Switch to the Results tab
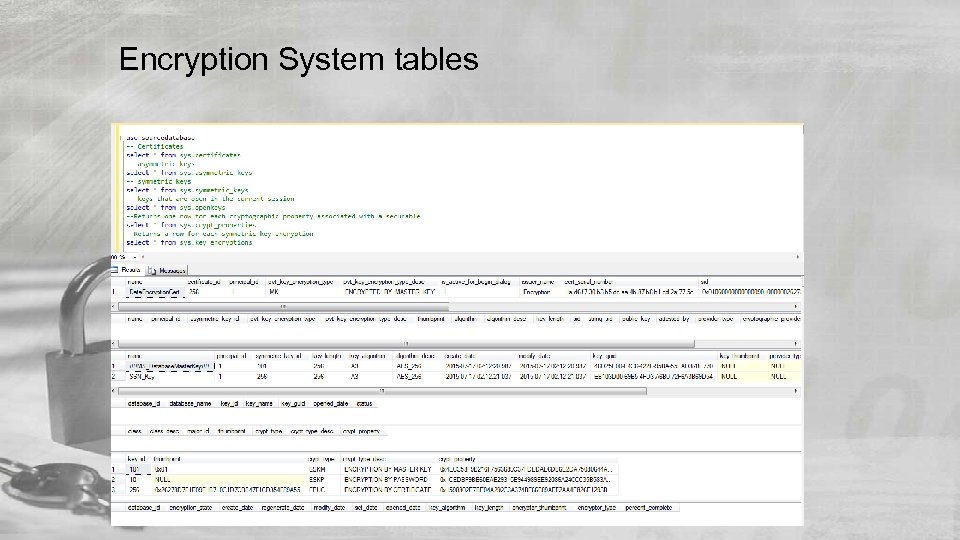960x540 pixels. click(127, 270)
